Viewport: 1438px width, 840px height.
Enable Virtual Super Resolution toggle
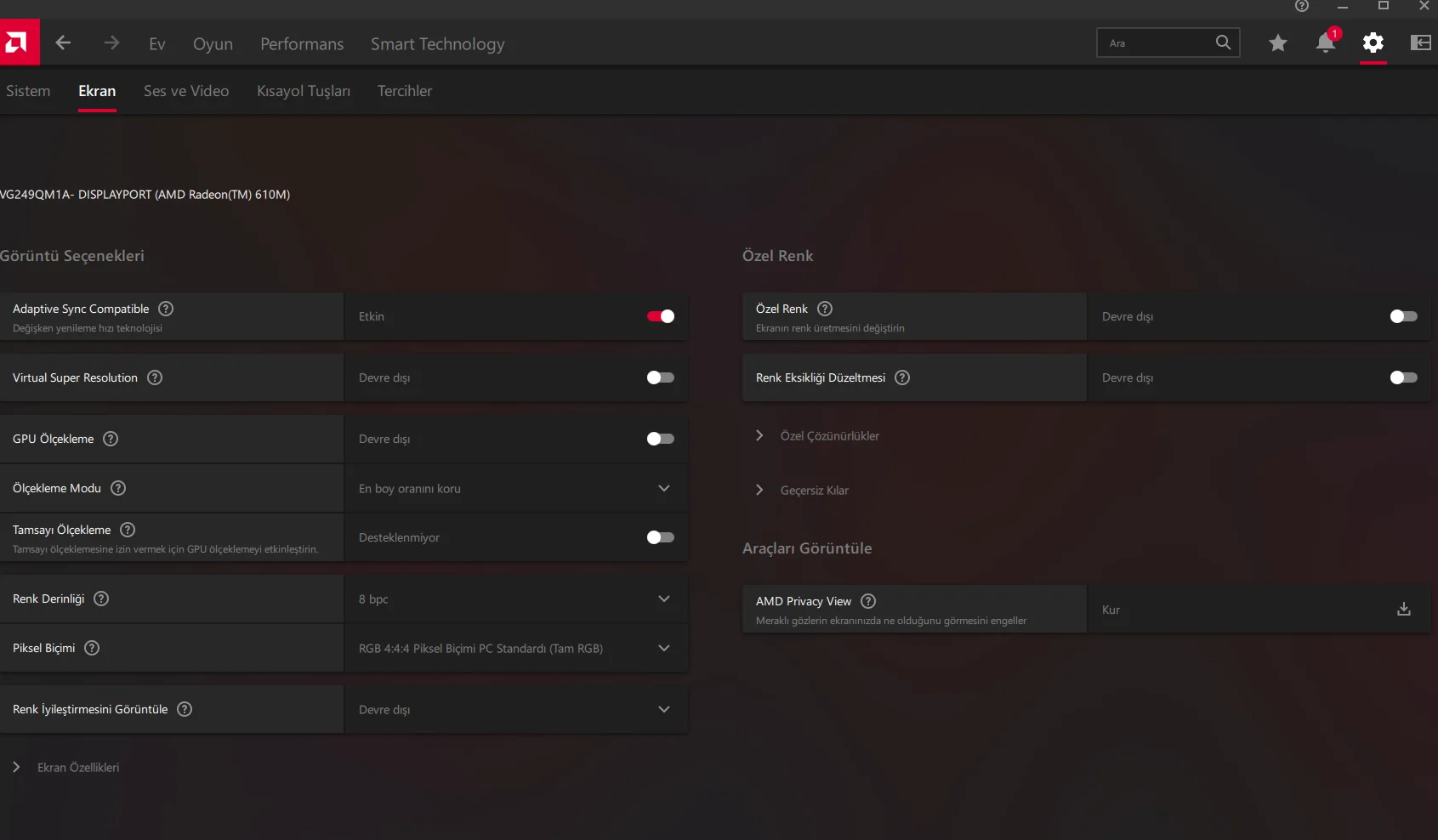[x=661, y=377]
